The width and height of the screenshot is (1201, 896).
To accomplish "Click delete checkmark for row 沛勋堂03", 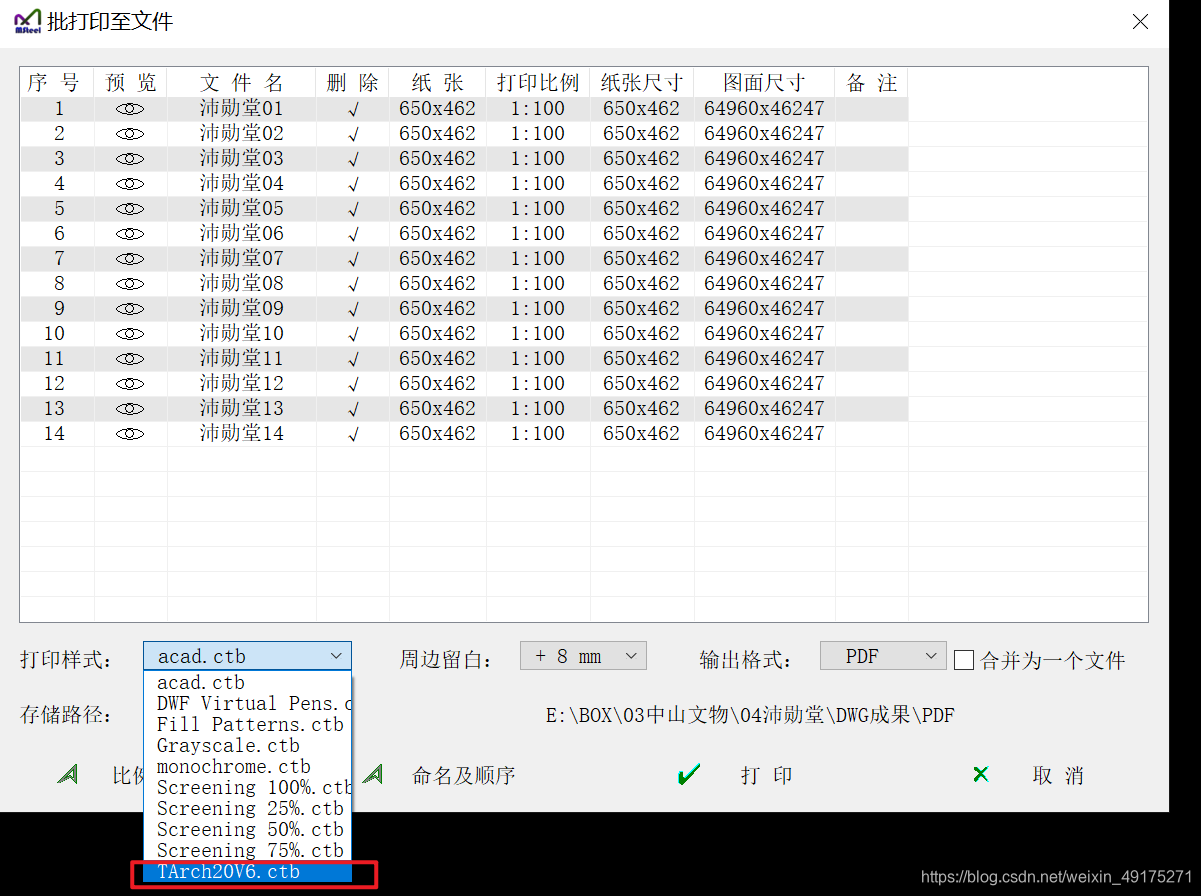I will tap(353, 160).
